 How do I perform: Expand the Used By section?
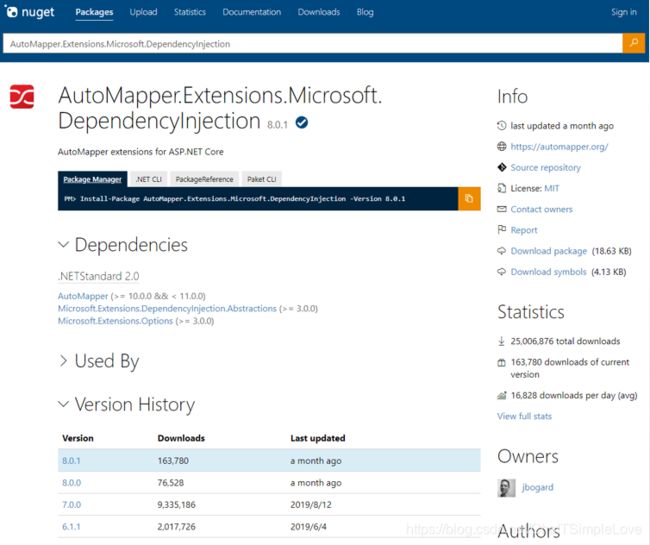tap(63, 361)
